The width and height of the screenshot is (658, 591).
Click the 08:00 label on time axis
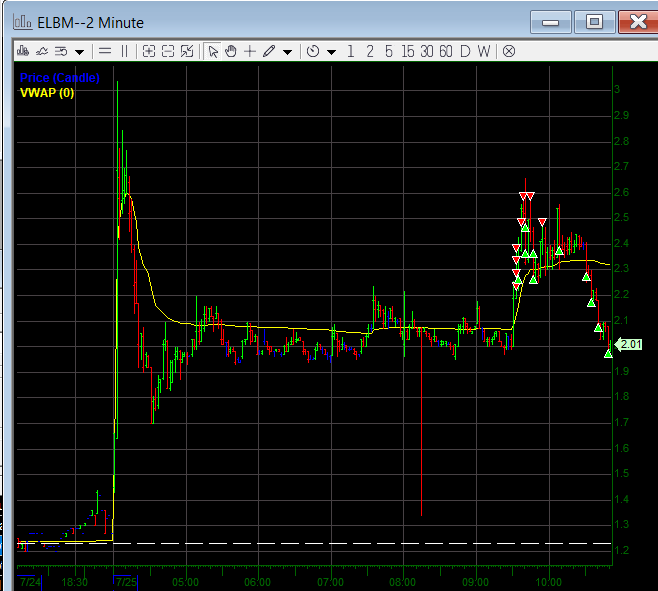tap(402, 582)
